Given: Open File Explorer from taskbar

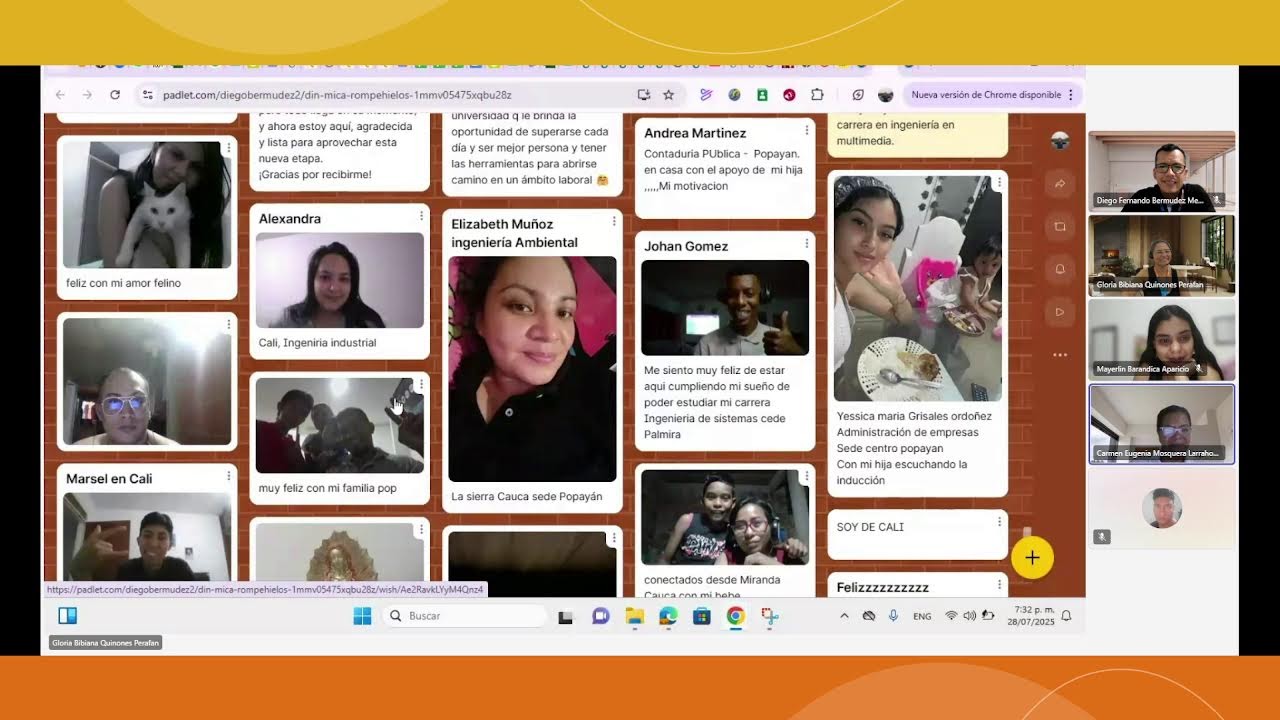Looking at the screenshot, I should coord(634,616).
